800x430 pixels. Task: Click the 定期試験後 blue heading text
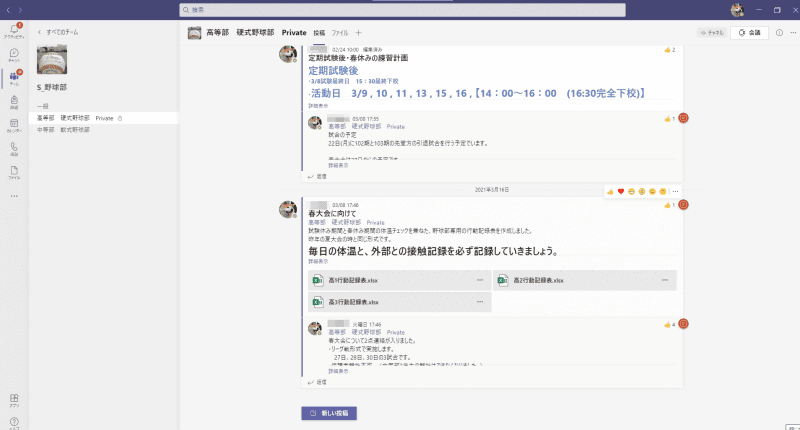[333, 71]
